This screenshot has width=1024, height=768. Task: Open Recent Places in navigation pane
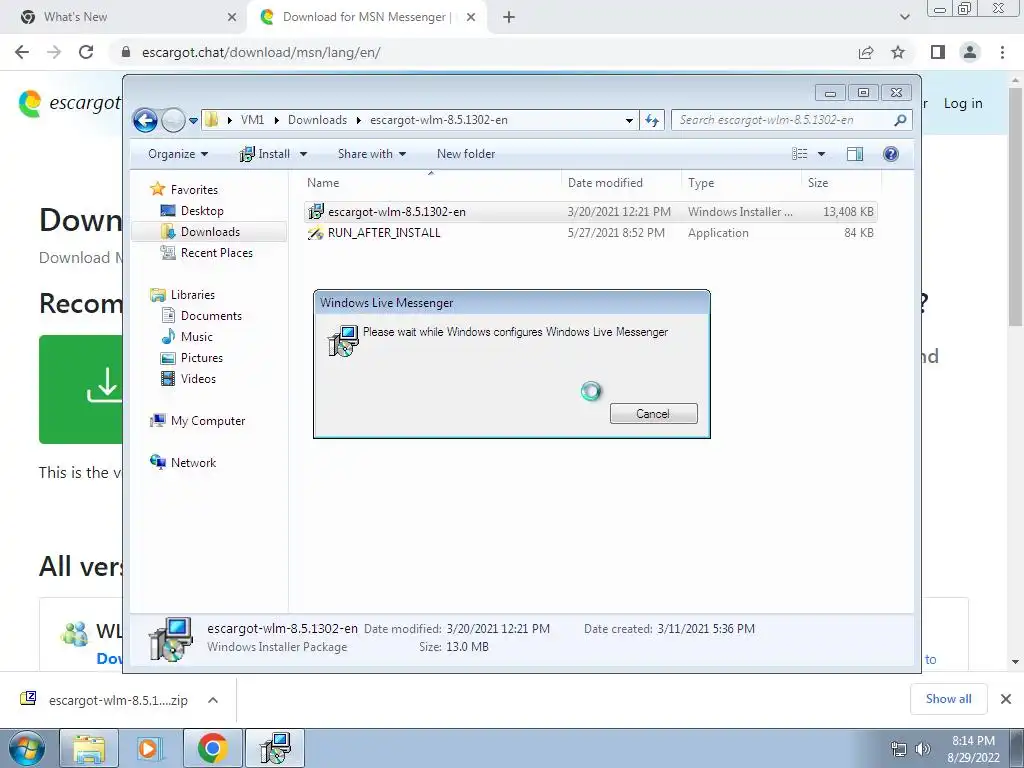(x=216, y=253)
